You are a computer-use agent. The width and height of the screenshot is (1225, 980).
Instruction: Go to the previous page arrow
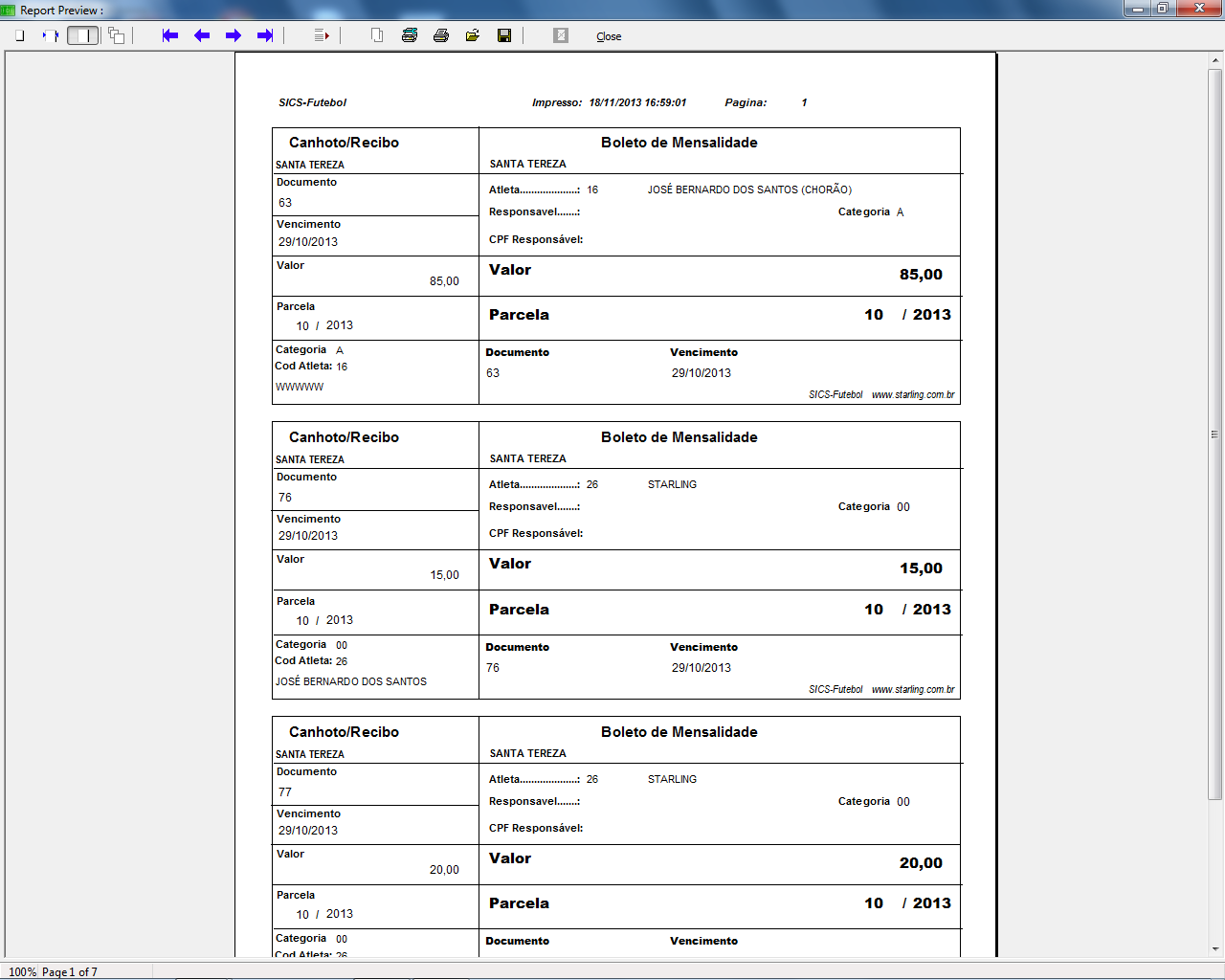click(x=202, y=35)
